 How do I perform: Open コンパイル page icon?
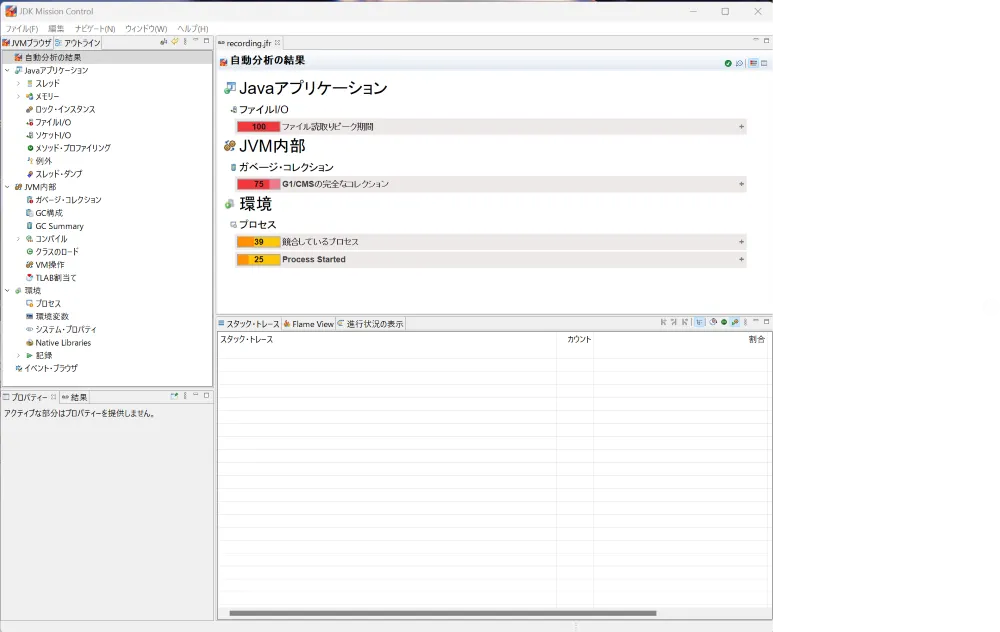pyautogui.click(x=29, y=239)
